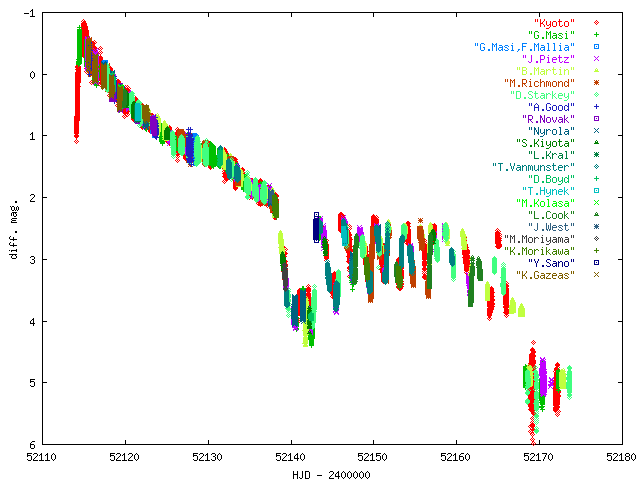Click the x-axis tick label 52130

tap(207, 458)
